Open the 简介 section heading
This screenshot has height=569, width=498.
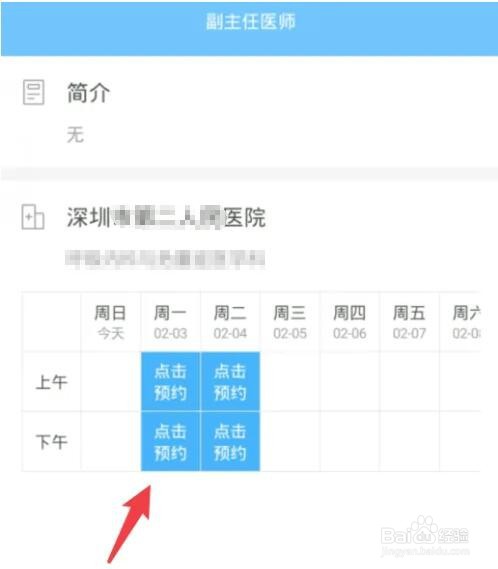88,93
